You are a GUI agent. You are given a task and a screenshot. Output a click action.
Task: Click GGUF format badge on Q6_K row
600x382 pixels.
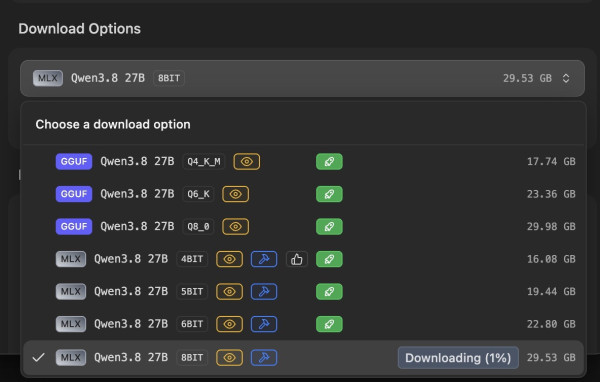[74, 194]
